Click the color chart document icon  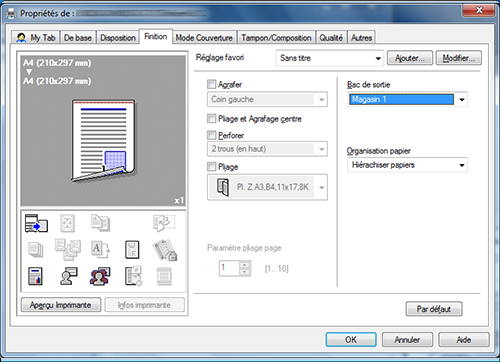tap(36, 276)
